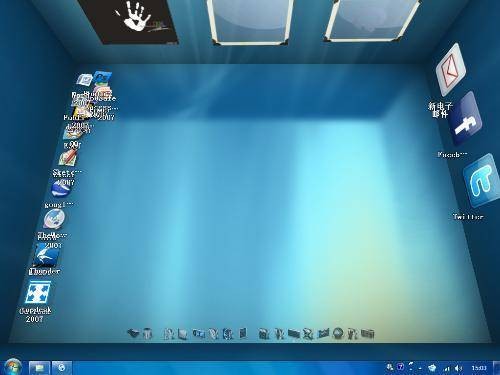This screenshot has width=500, height=375.
Task: Open the Facebook icon on right wall
Action: pyautogui.click(x=466, y=119)
